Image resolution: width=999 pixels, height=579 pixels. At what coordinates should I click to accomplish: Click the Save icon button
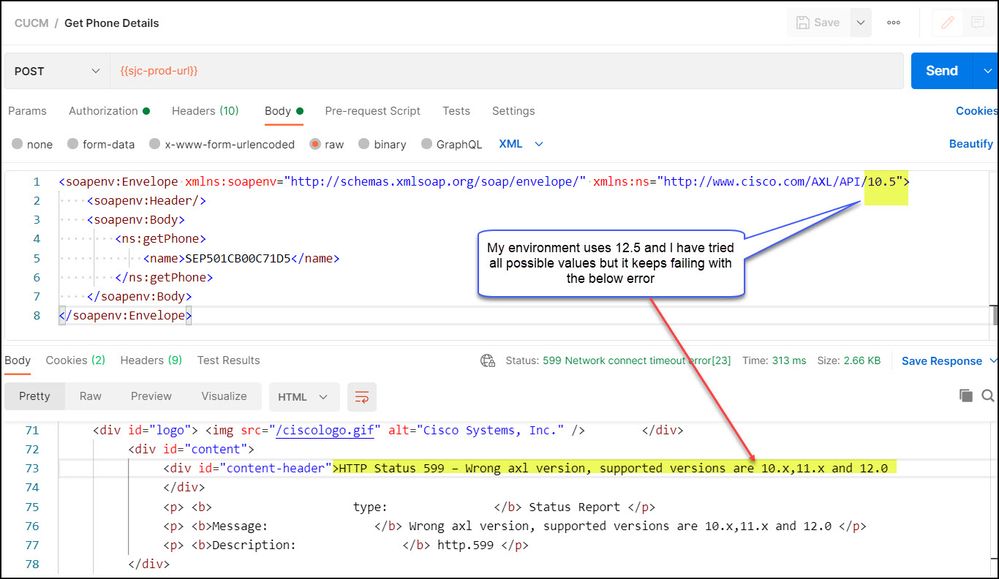(x=818, y=23)
